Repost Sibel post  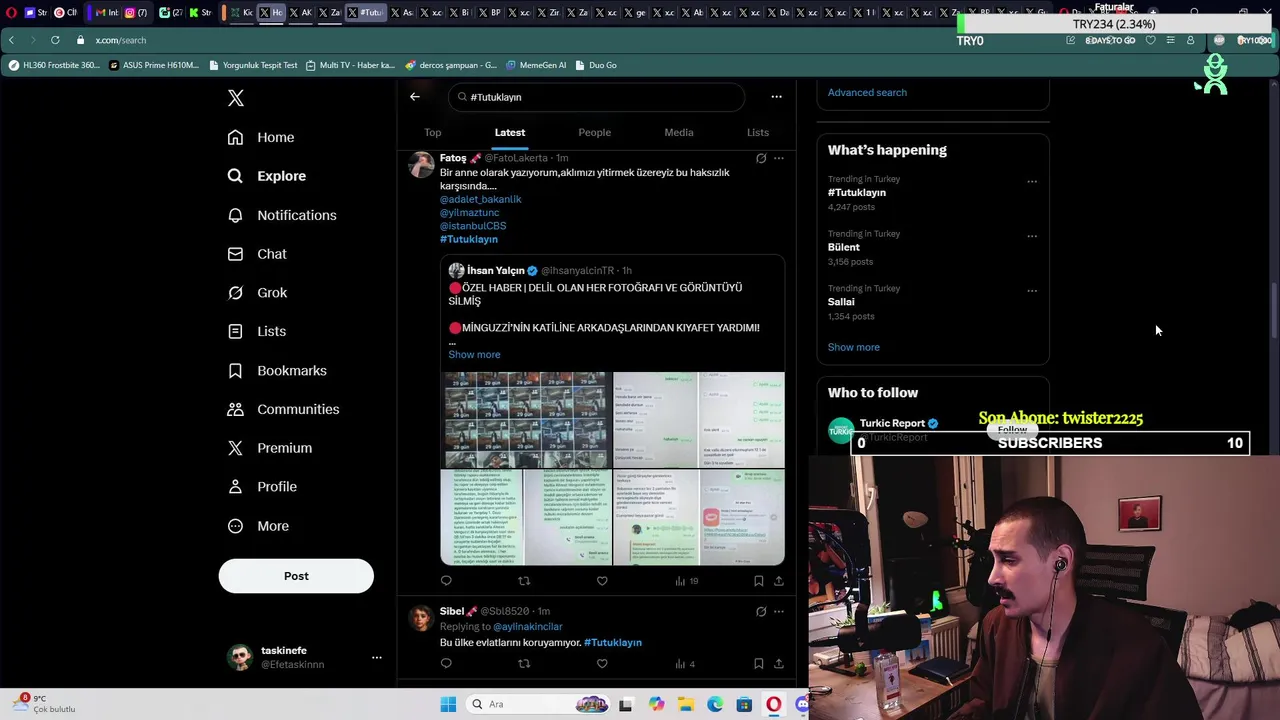(x=524, y=663)
